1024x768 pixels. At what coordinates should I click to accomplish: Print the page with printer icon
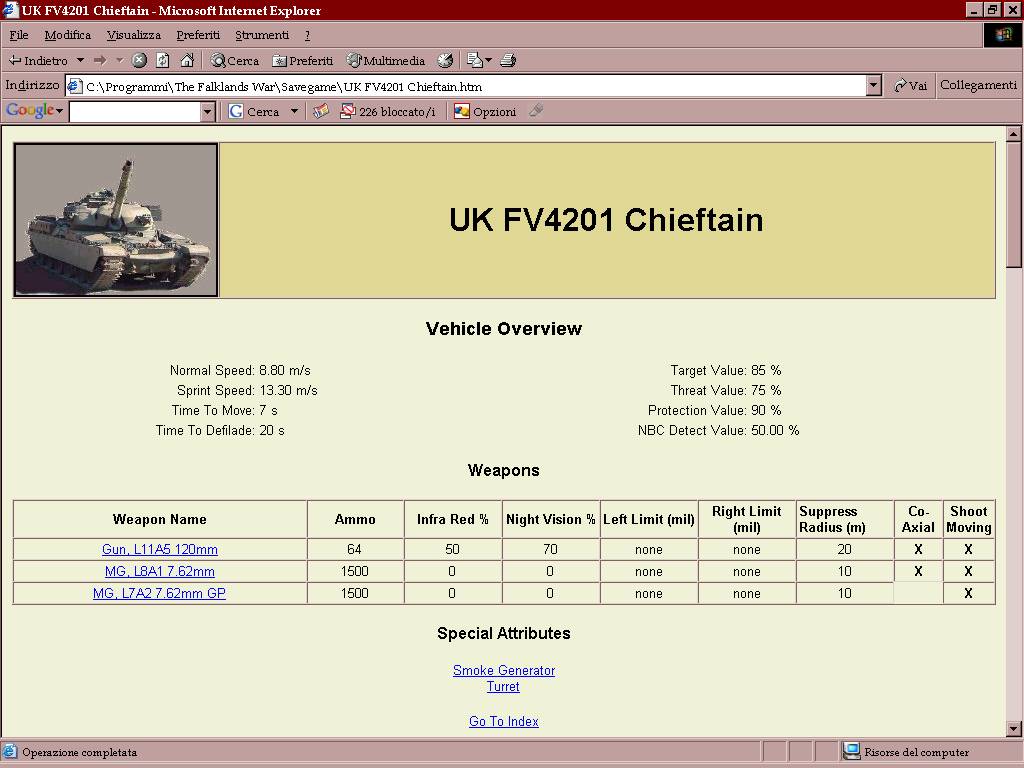click(508, 61)
